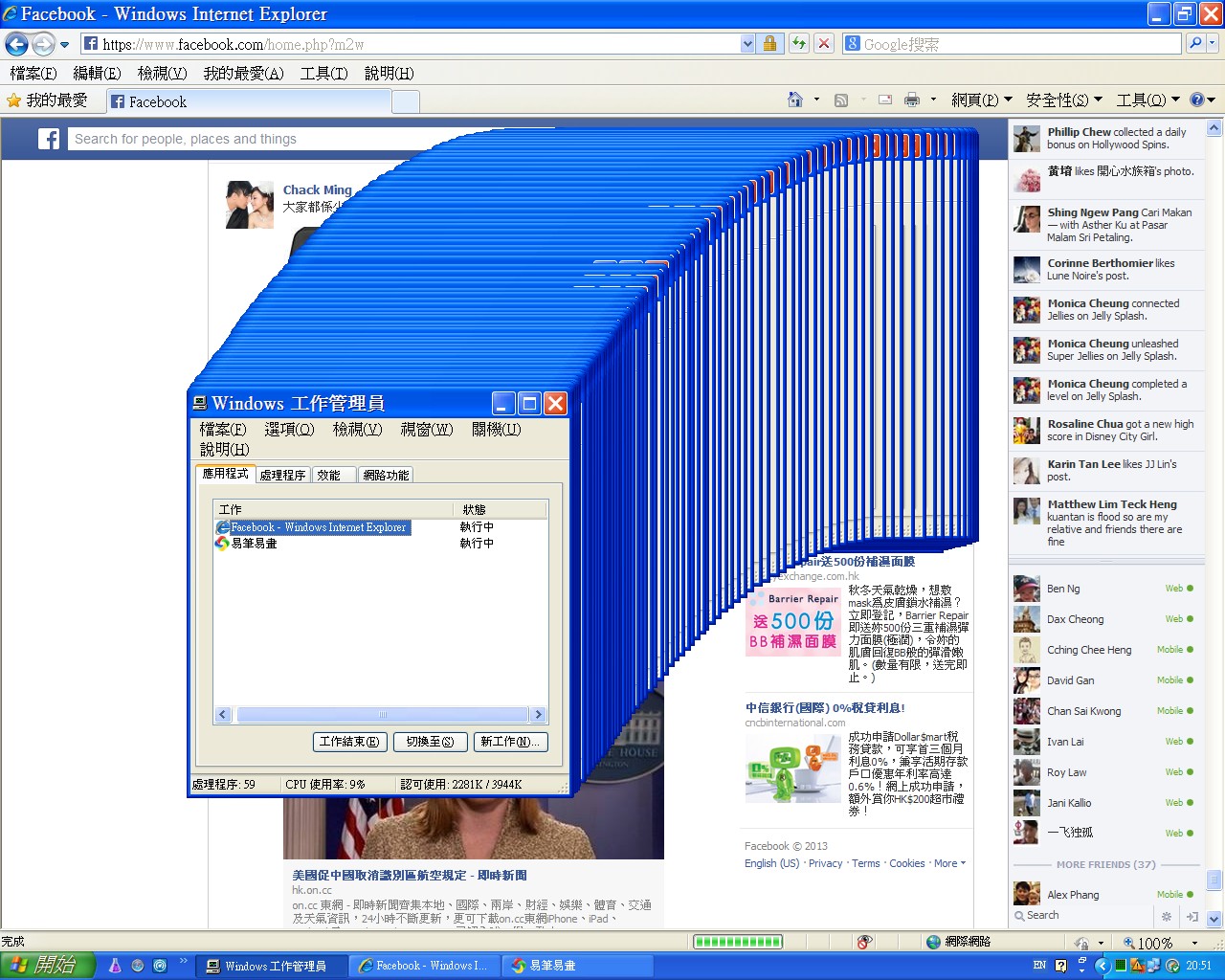1225x980 pixels.
Task: Click the Windows 開始 Start button
Action: click(x=48, y=965)
